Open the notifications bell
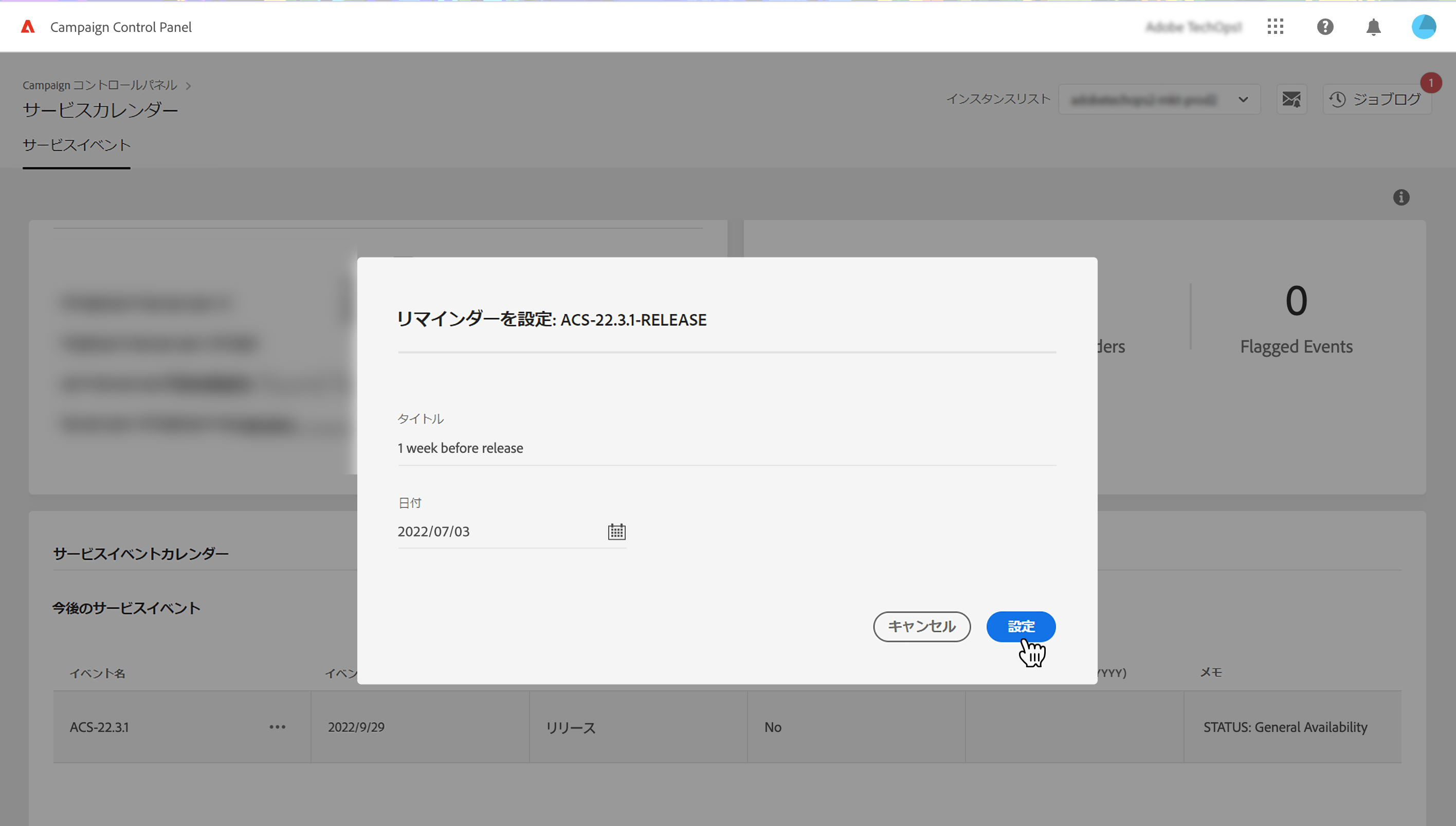This screenshot has width=1456, height=826. click(1373, 27)
